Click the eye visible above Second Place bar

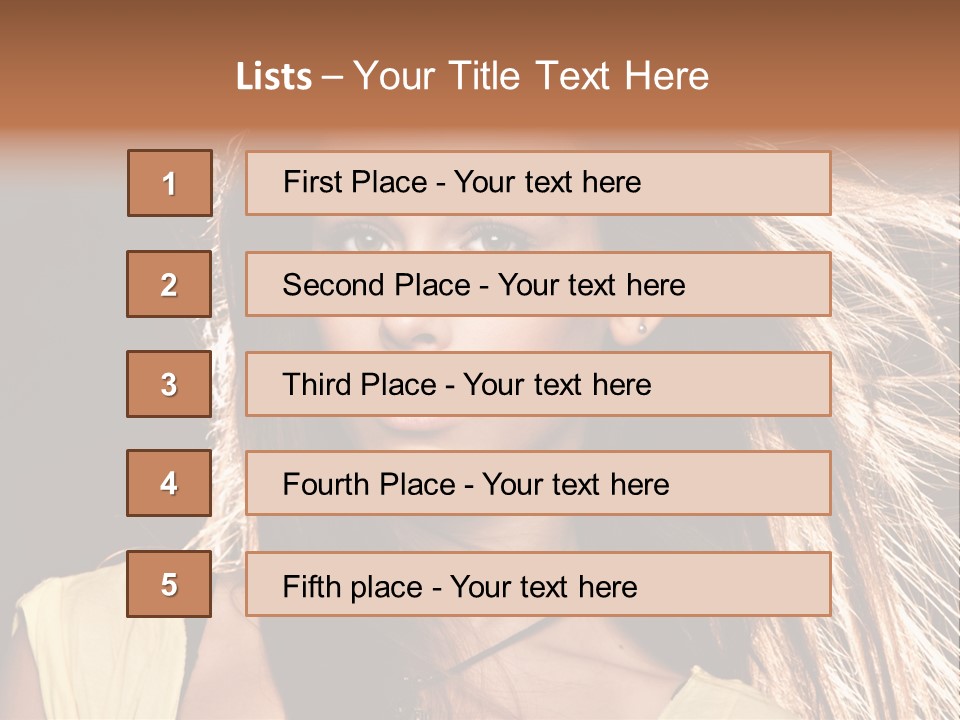(368, 240)
